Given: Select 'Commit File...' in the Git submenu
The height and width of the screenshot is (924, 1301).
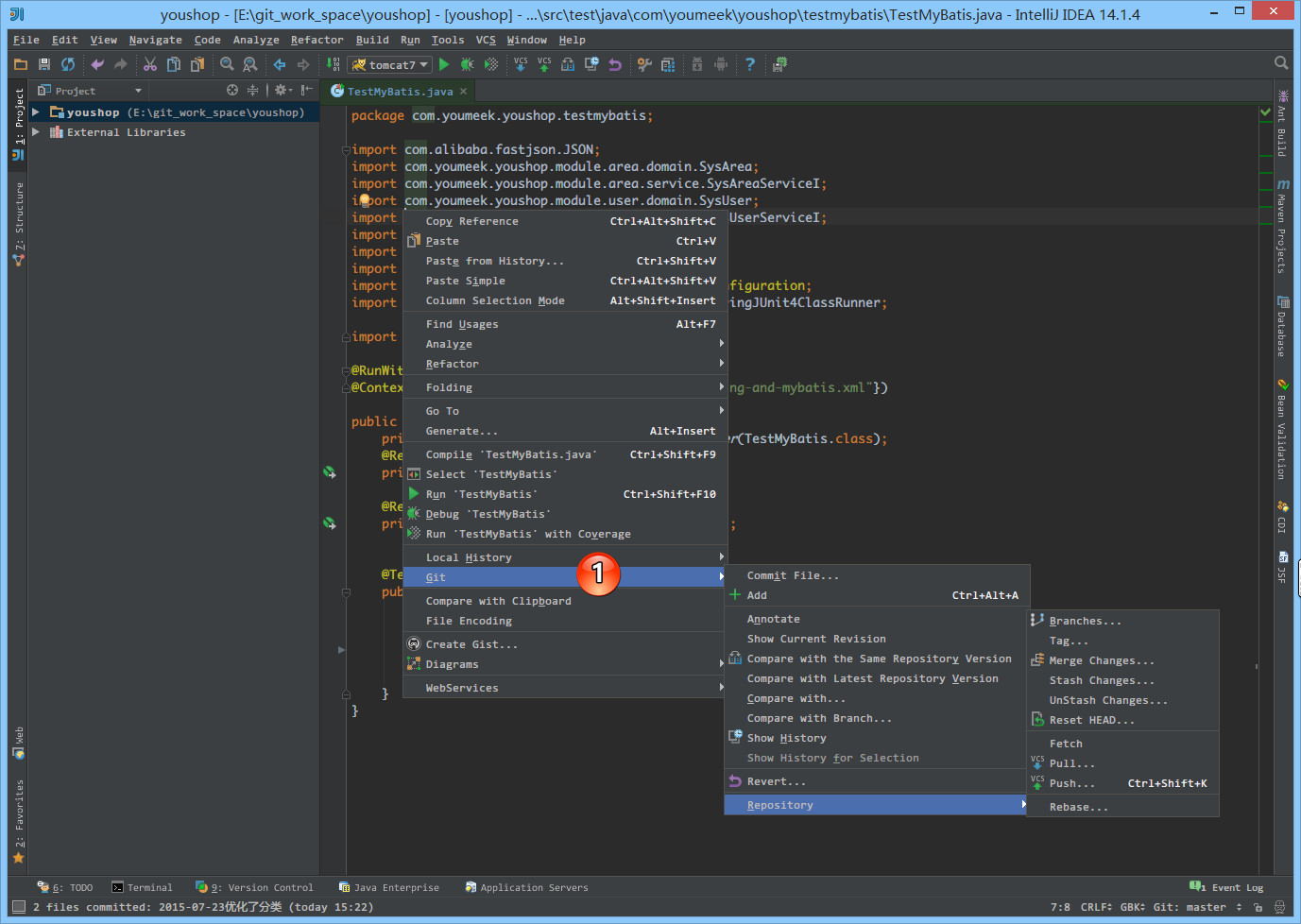Looking at the screenshot, I should [x=794, y=575].
